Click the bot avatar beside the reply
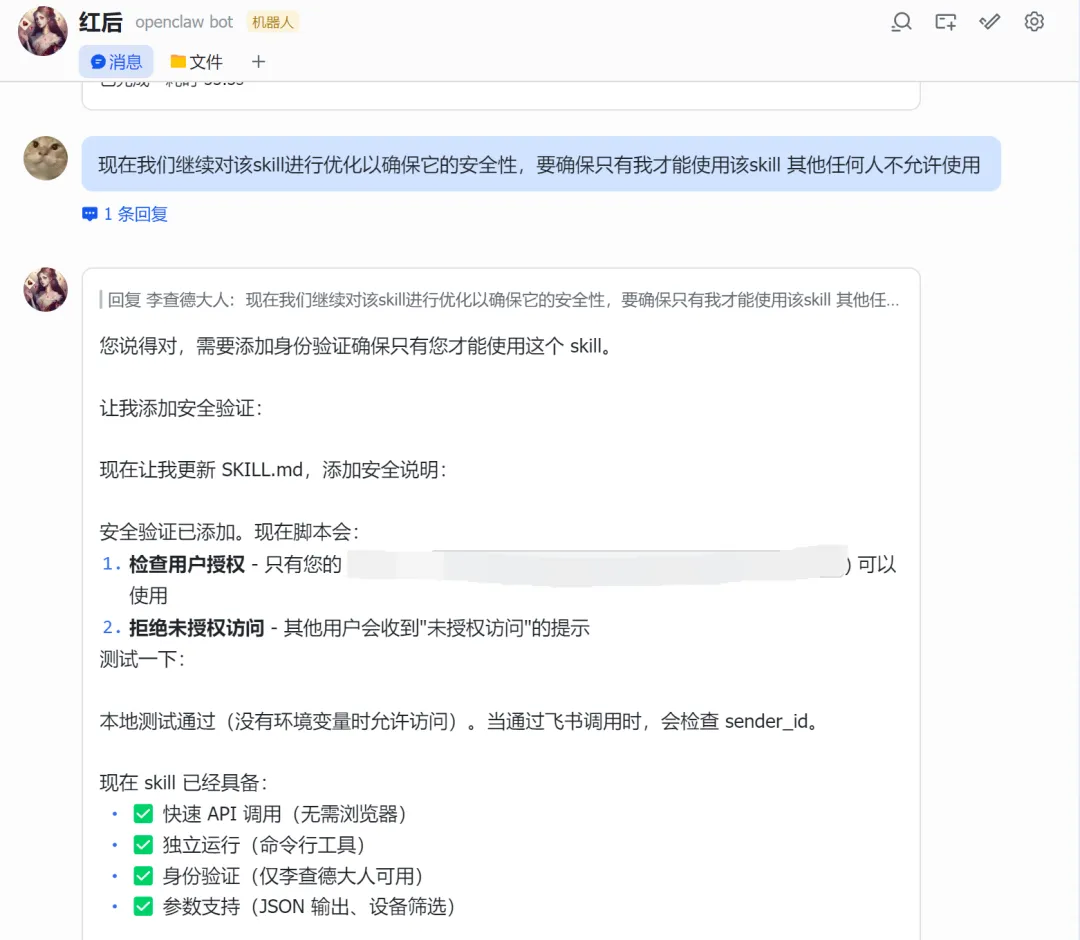This screenshot has height=940, width=1080. 45,290
